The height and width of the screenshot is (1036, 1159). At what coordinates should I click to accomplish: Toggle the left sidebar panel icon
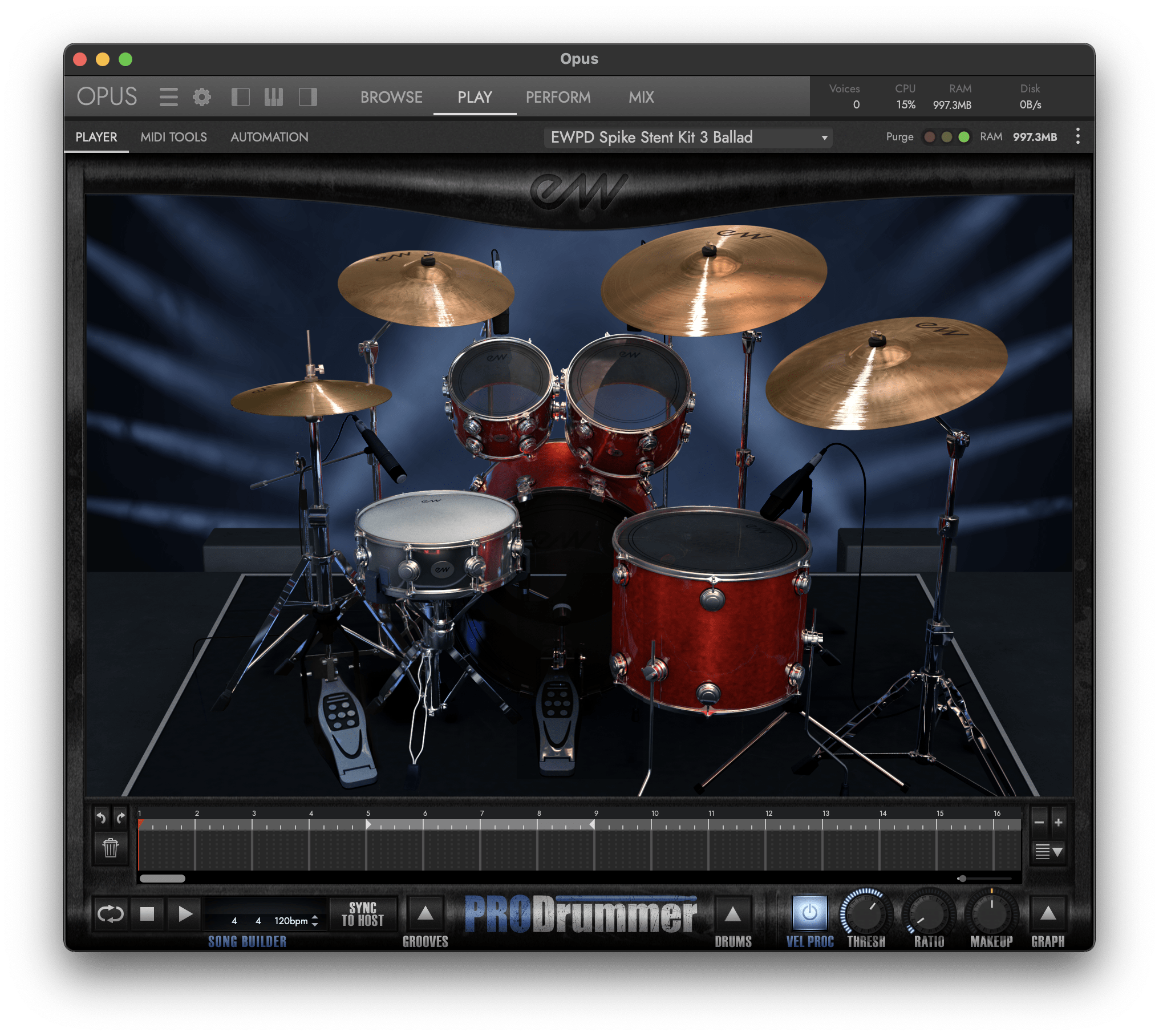click(x=240, y=97)
